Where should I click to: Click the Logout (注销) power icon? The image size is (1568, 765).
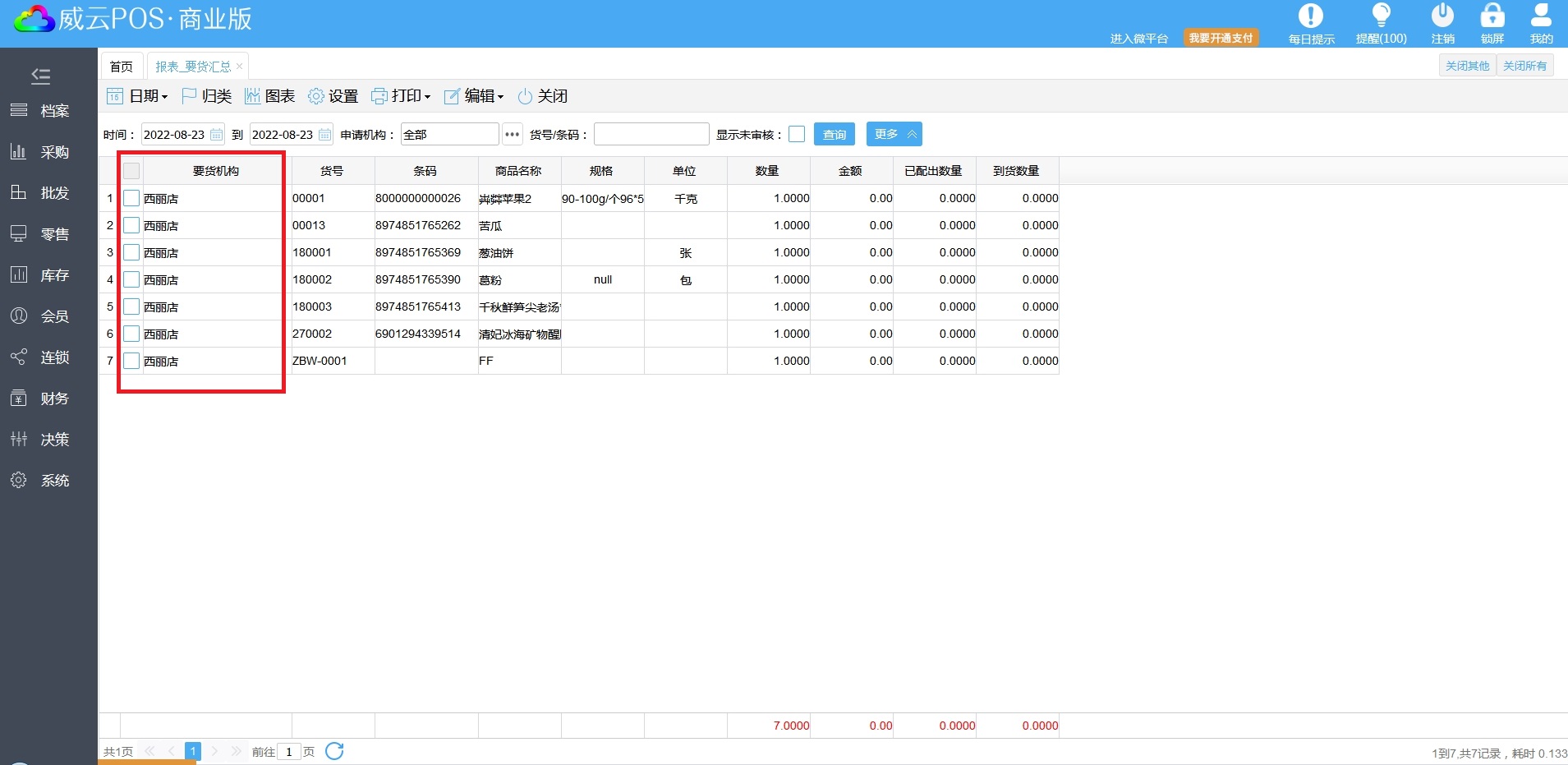pos(1442,16)
